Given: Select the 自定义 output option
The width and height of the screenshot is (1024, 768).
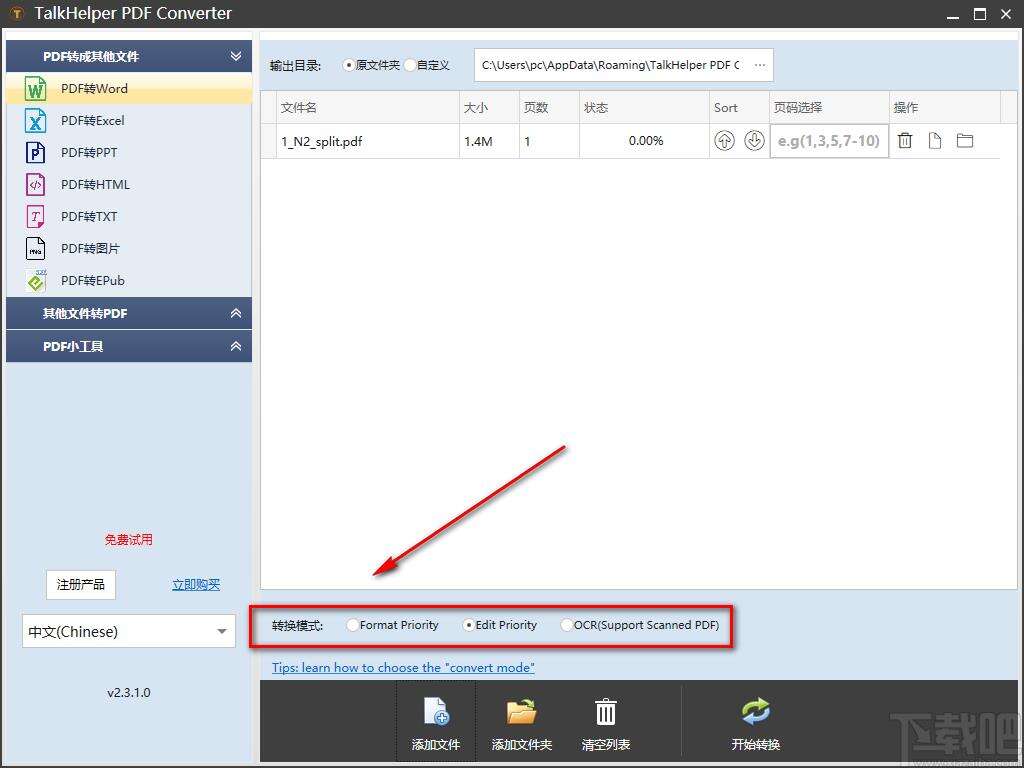Looking at the screenshot, I should (427, 65).
